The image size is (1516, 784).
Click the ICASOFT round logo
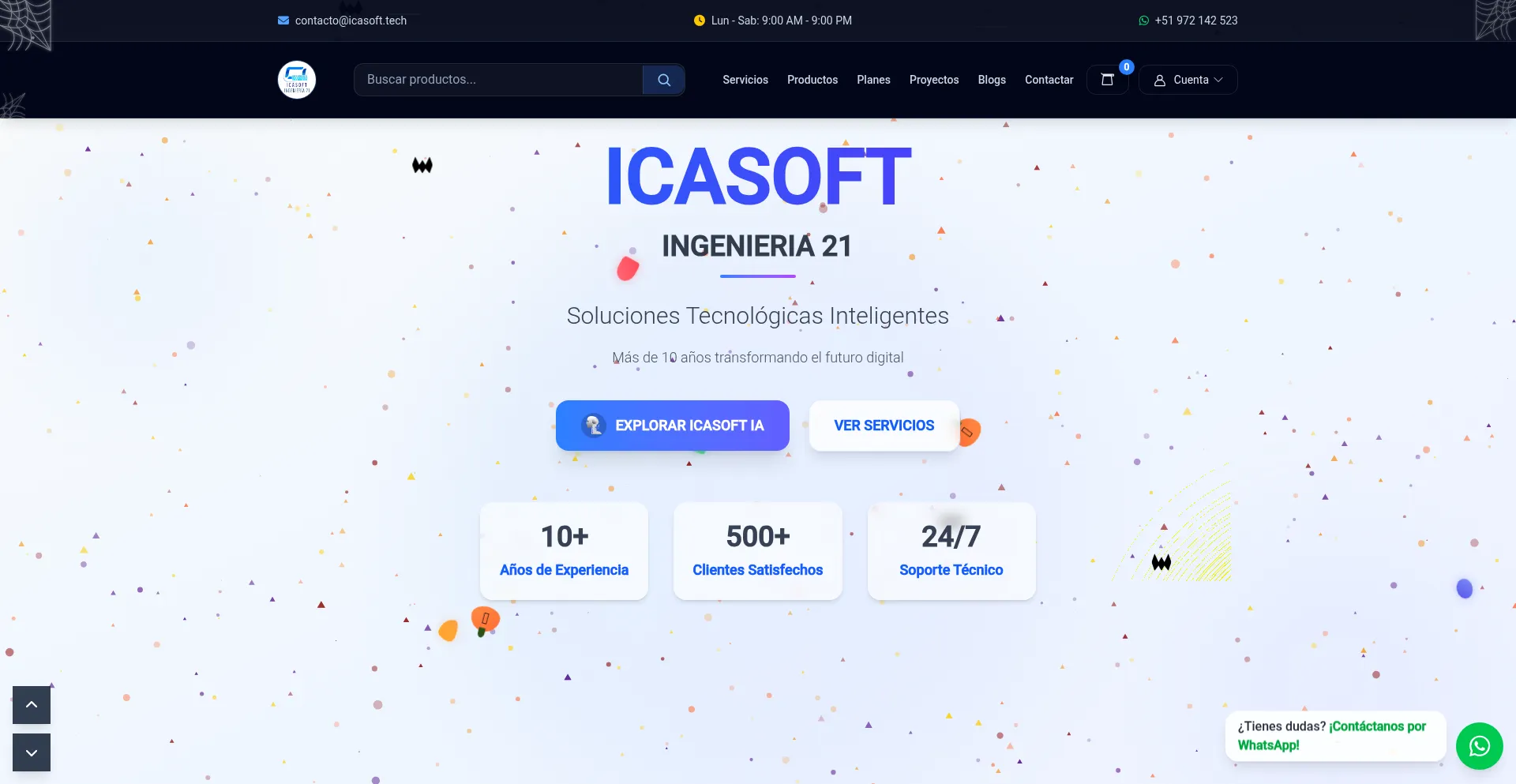[x=297, y=80]
